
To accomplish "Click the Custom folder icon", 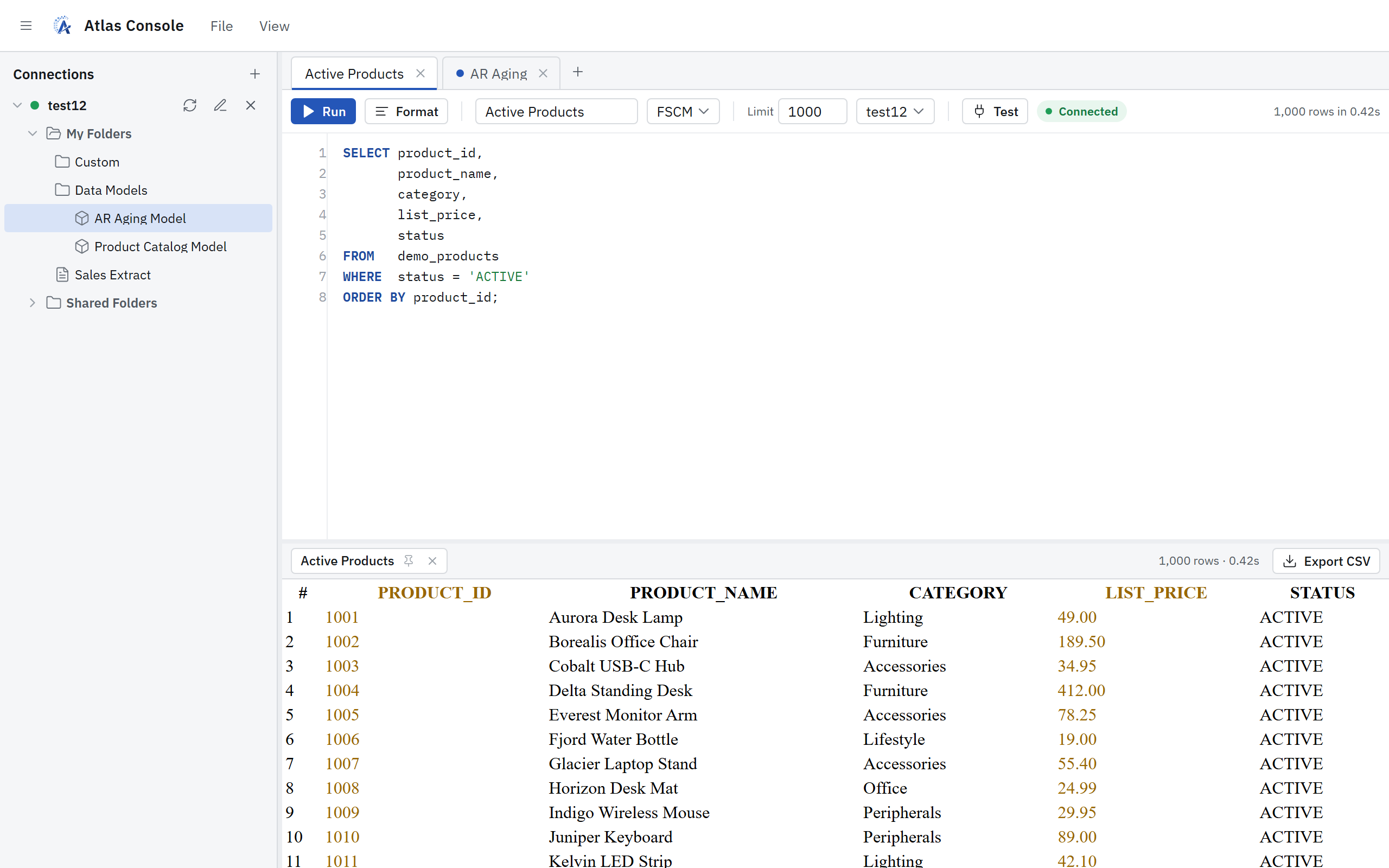I will coord(62,162).
